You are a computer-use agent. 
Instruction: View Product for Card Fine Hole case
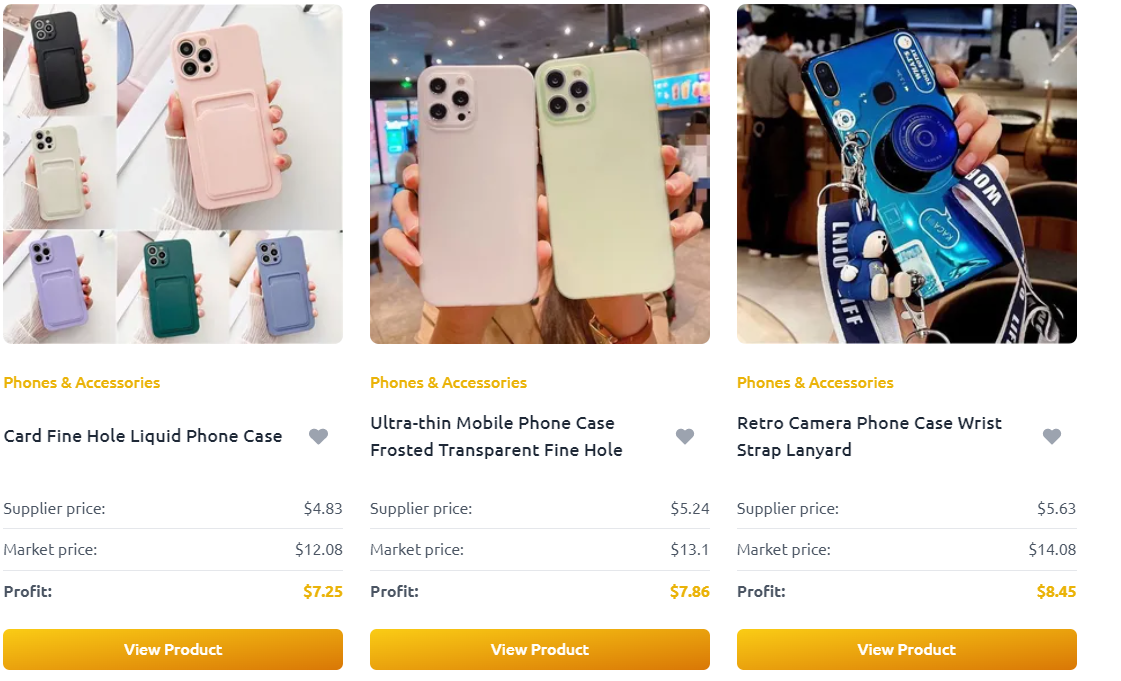[173, 650]
